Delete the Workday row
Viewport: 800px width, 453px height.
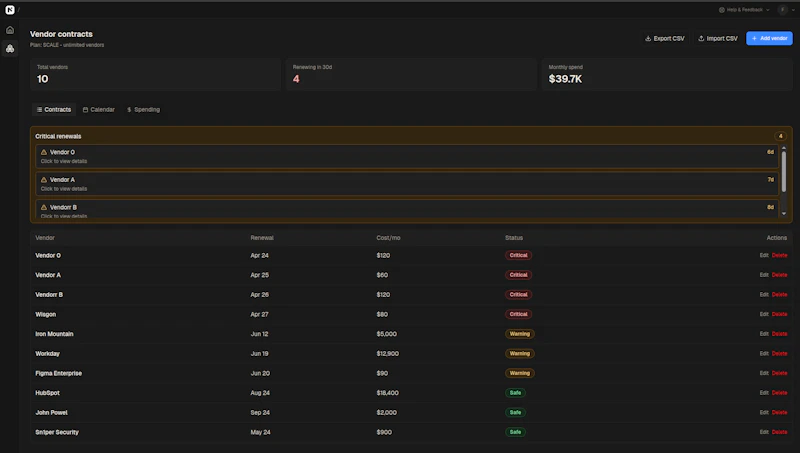pyautogui.click(x=779, y=354)
